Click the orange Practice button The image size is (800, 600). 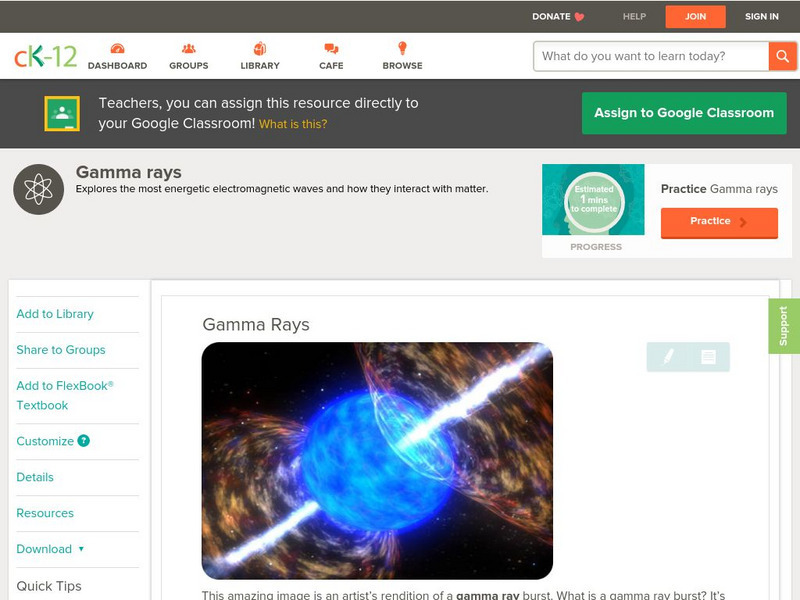click(719, 222)
